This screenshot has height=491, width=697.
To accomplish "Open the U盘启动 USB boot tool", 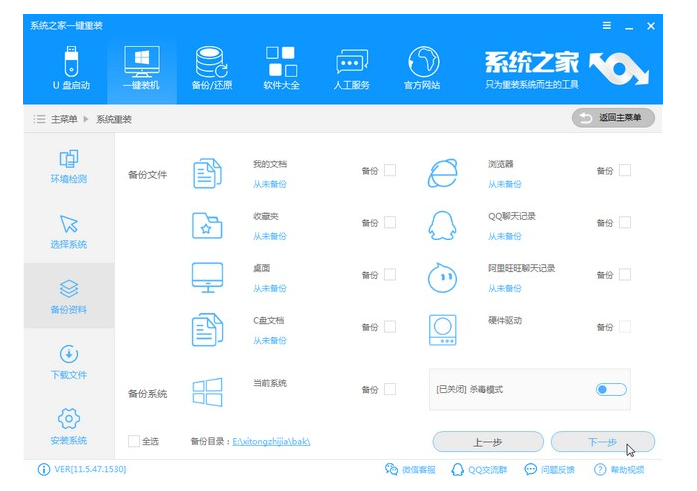I will (71, 68).
